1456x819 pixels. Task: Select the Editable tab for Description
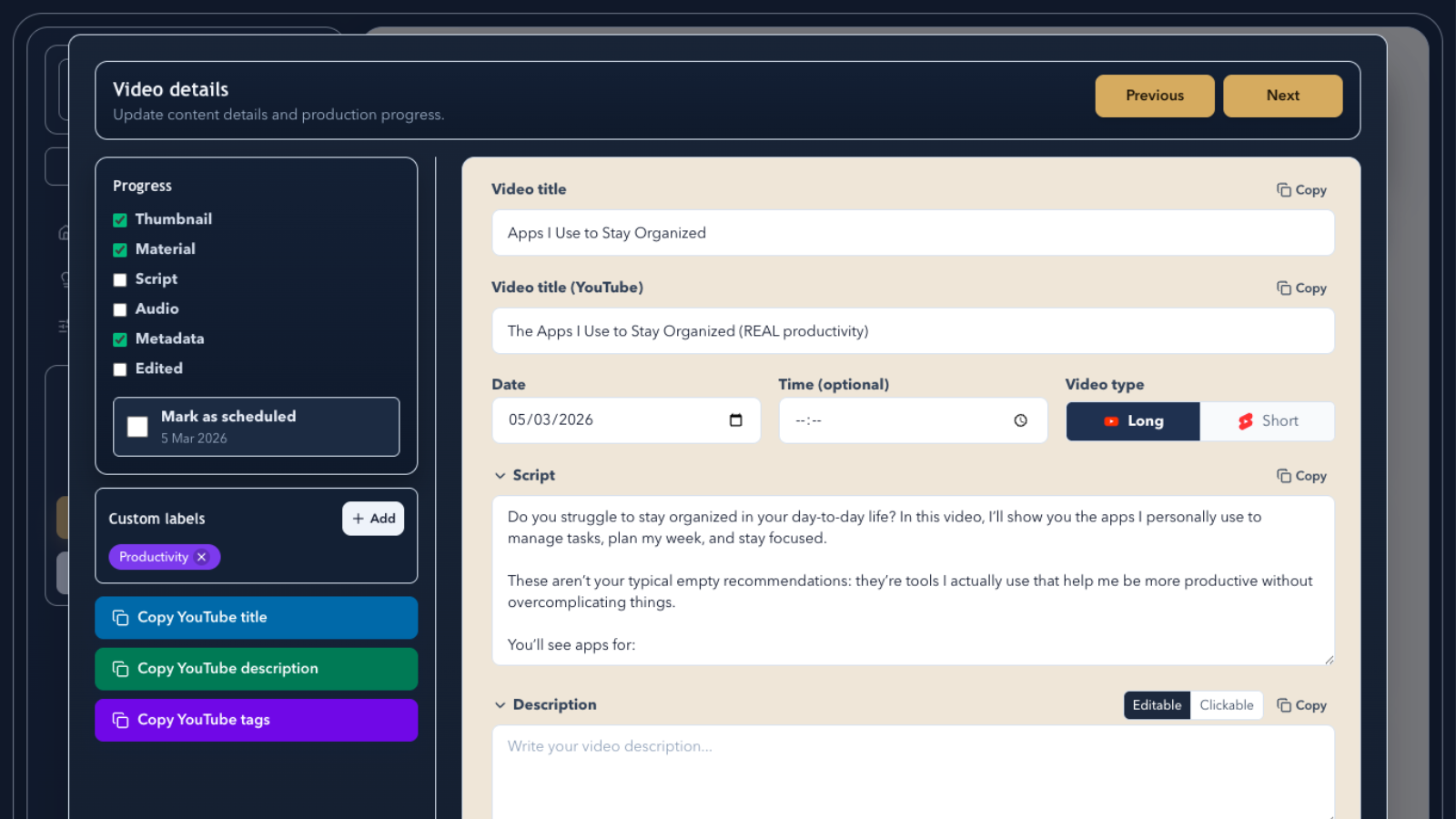click(1157, 704)
